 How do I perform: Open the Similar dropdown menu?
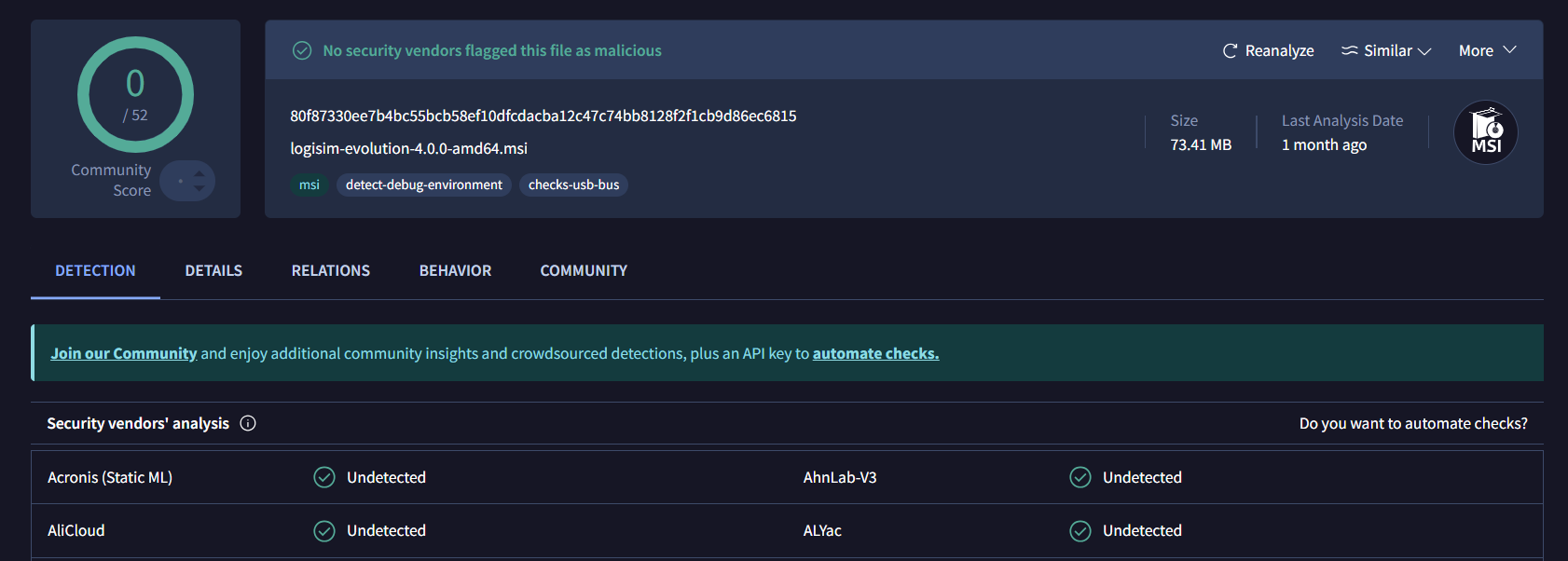pyautogui.click(x=1386, y=50)
